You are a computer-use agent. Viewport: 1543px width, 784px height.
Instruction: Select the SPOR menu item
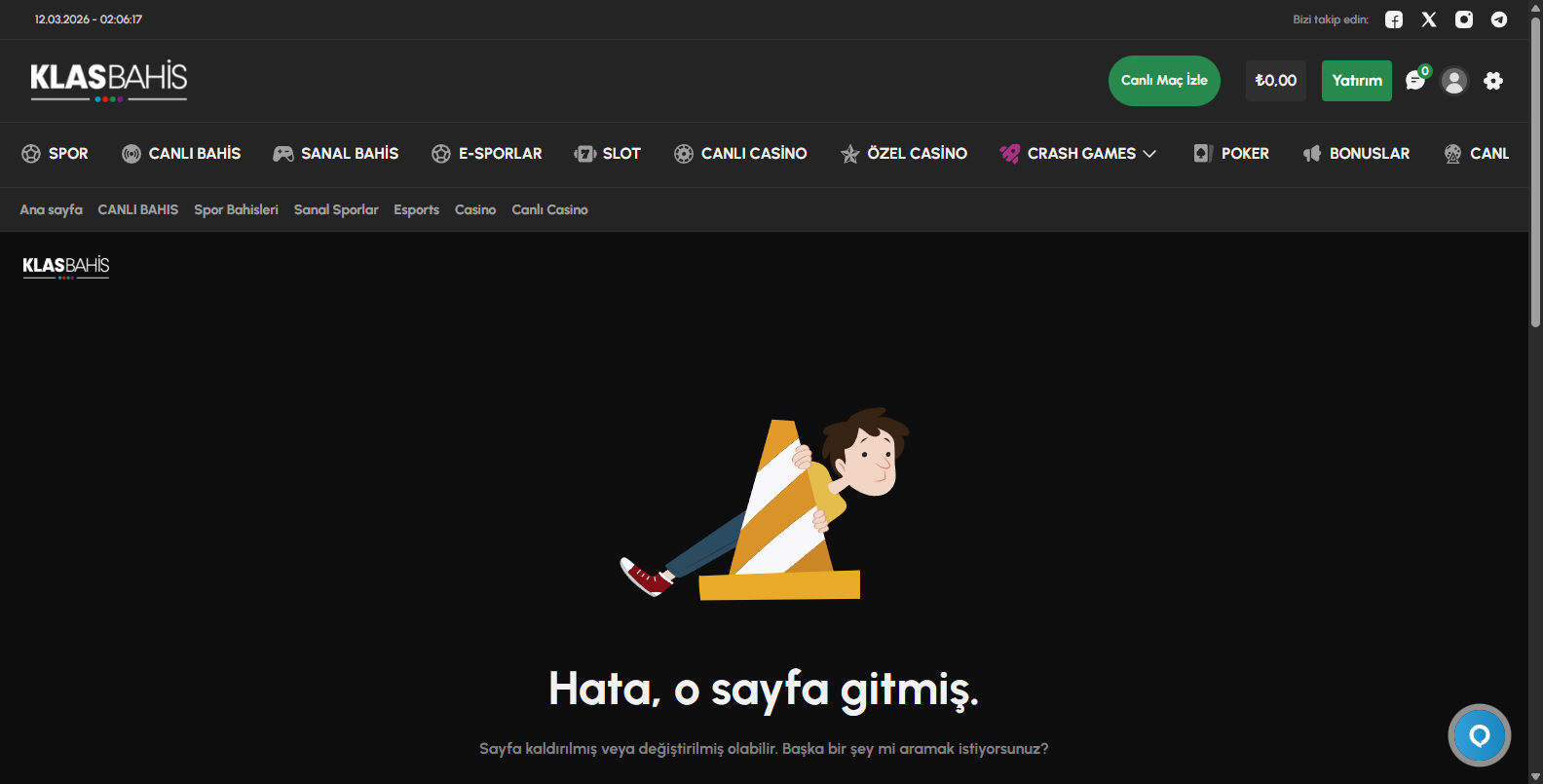click(56, 154)
